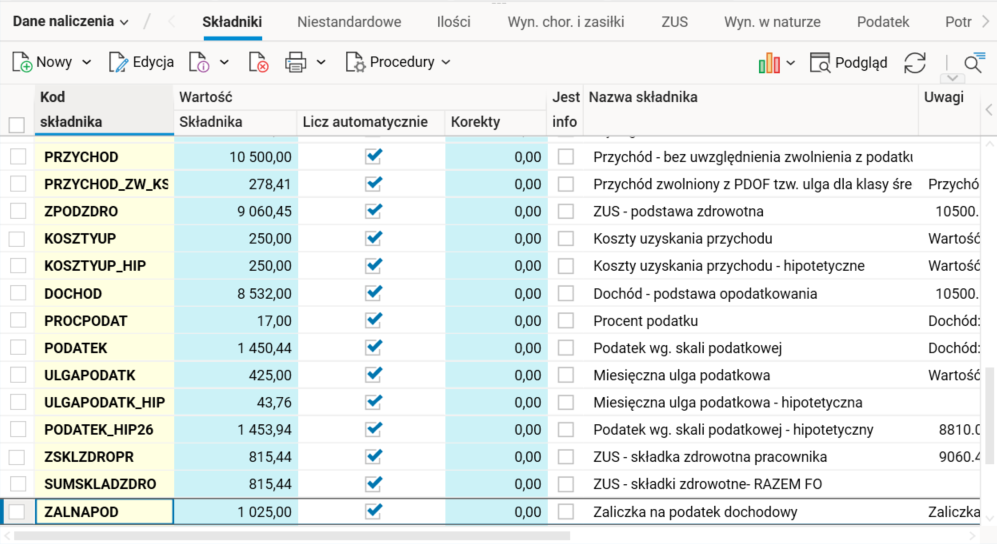
Task: Expand the Nowy dropdown arrow
Action: [86, 63]
